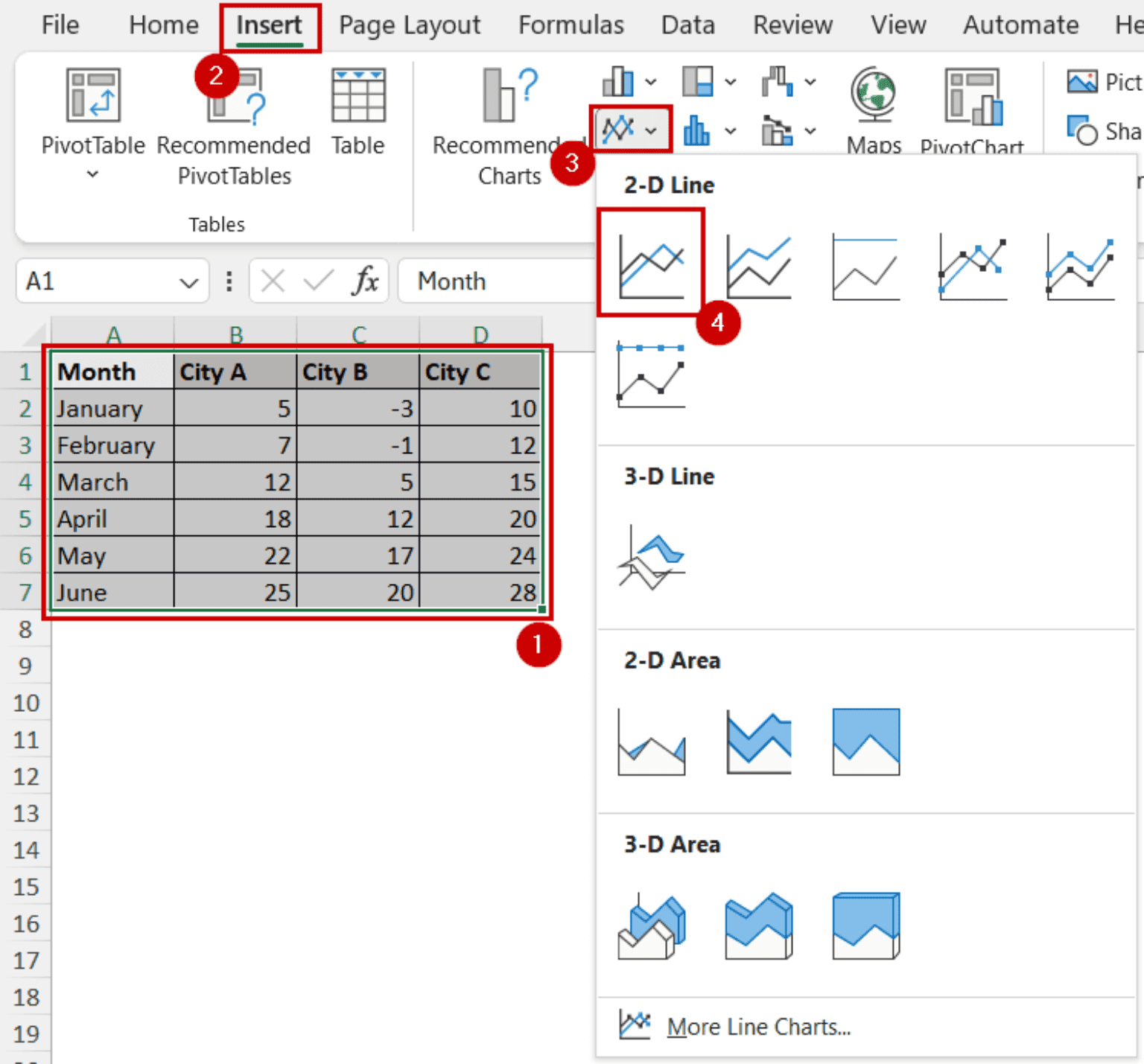Select the stacked 2-D Area chart

[758, 741]
